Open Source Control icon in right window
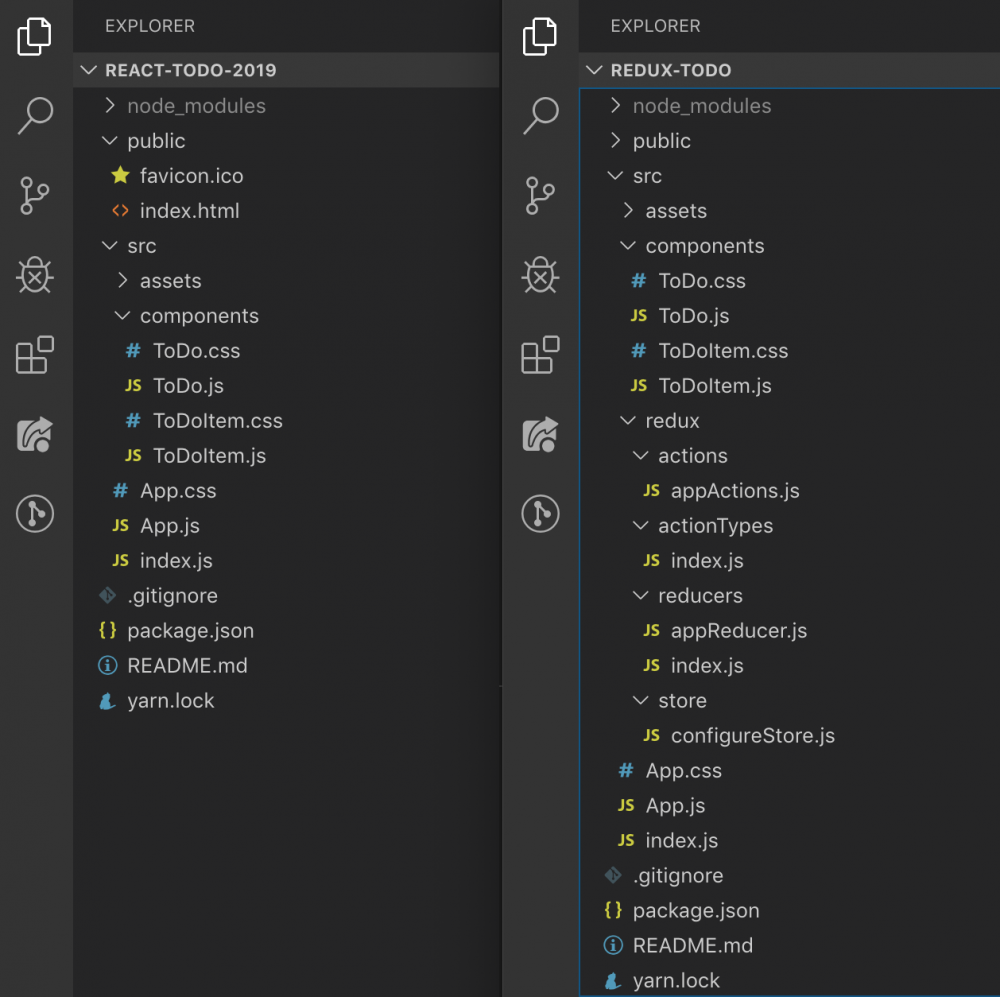Viewport: 1000px width, 997px height. pyautogui.click(x=540, y=195)
